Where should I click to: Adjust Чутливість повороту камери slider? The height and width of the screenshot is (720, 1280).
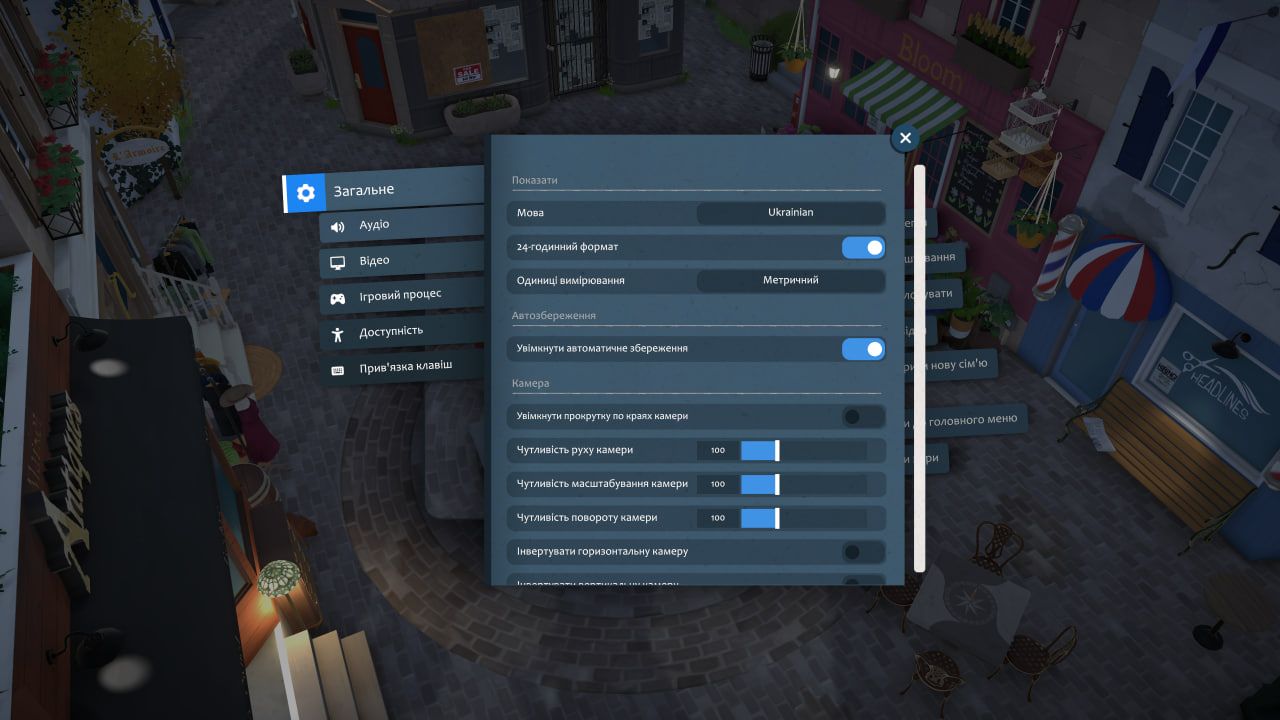pos(803,518)
